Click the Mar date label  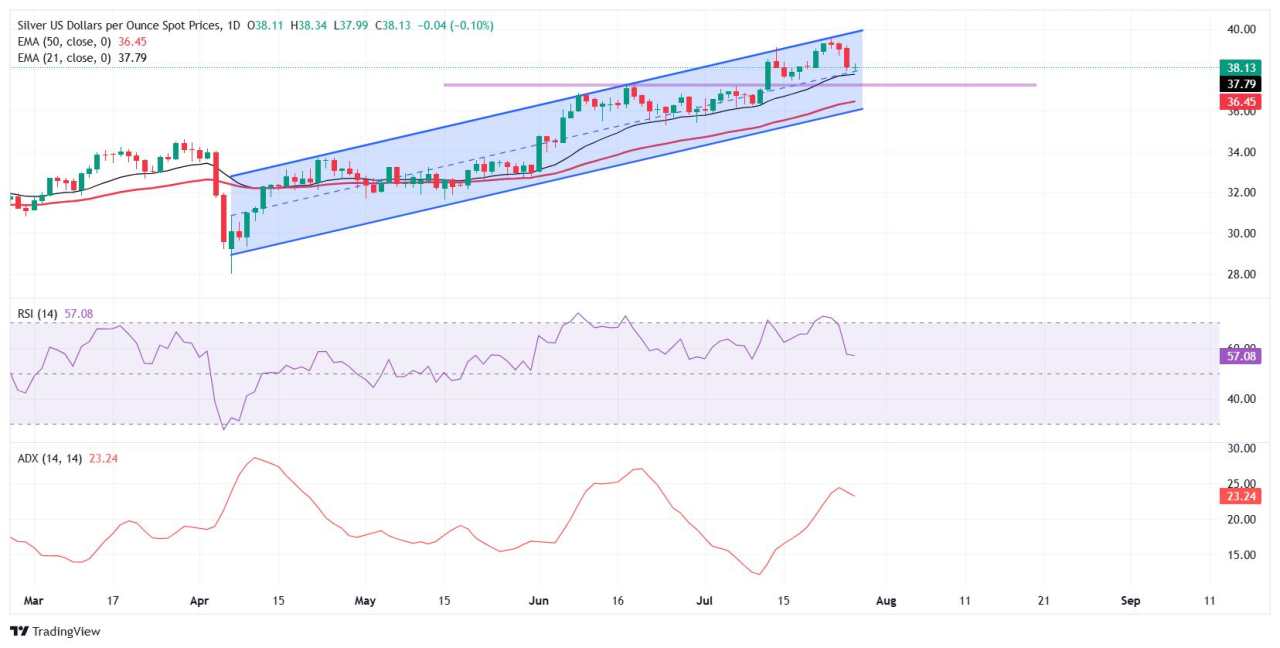coord(33,601)
